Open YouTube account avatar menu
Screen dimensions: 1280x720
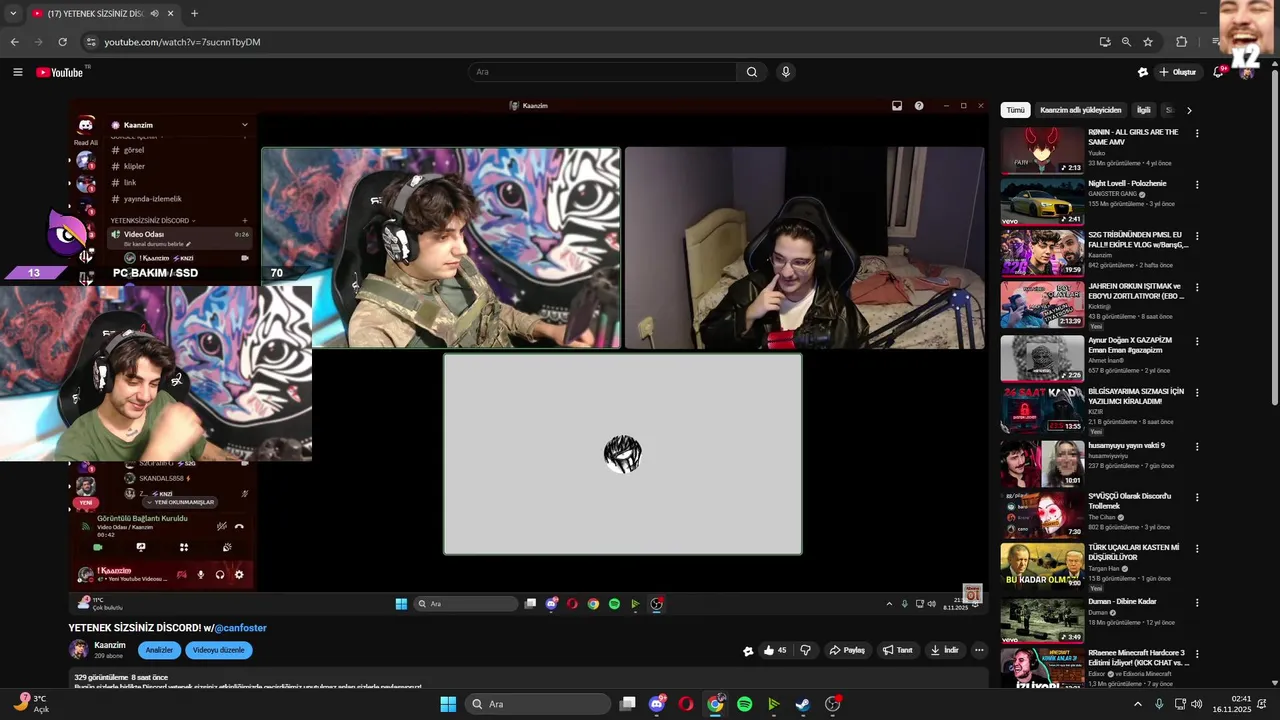point(1246,72)
